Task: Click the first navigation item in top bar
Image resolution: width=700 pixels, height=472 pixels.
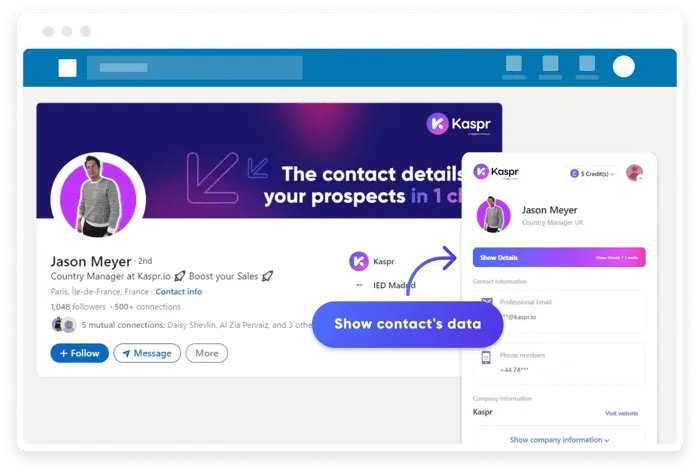Action: [x=514, y=67]
